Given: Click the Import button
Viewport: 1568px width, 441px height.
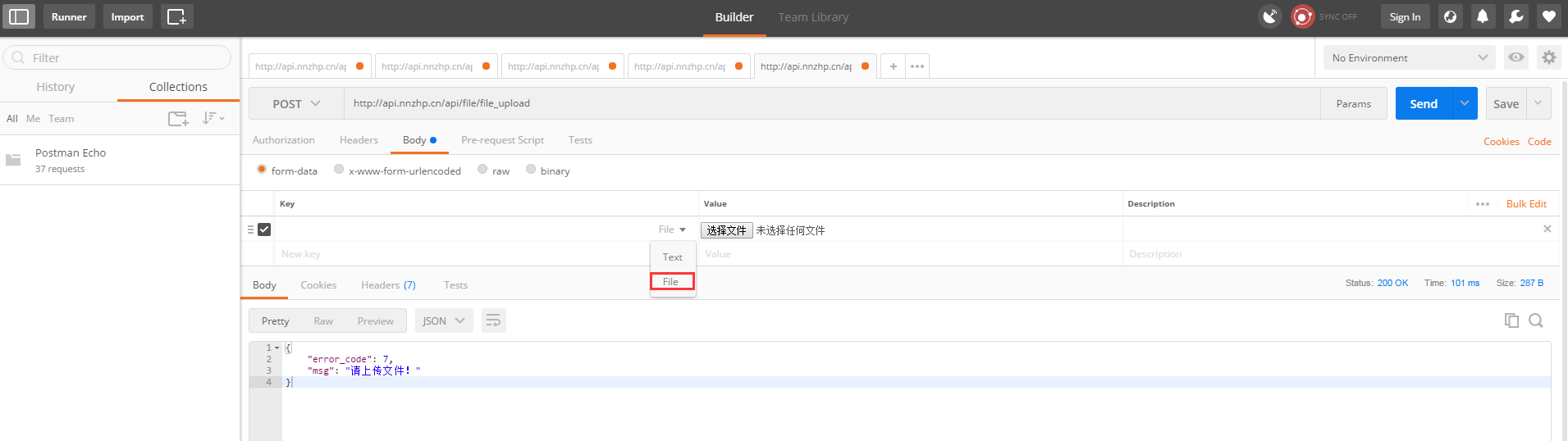Looking at the screenshot, I should tap(127, 16).
